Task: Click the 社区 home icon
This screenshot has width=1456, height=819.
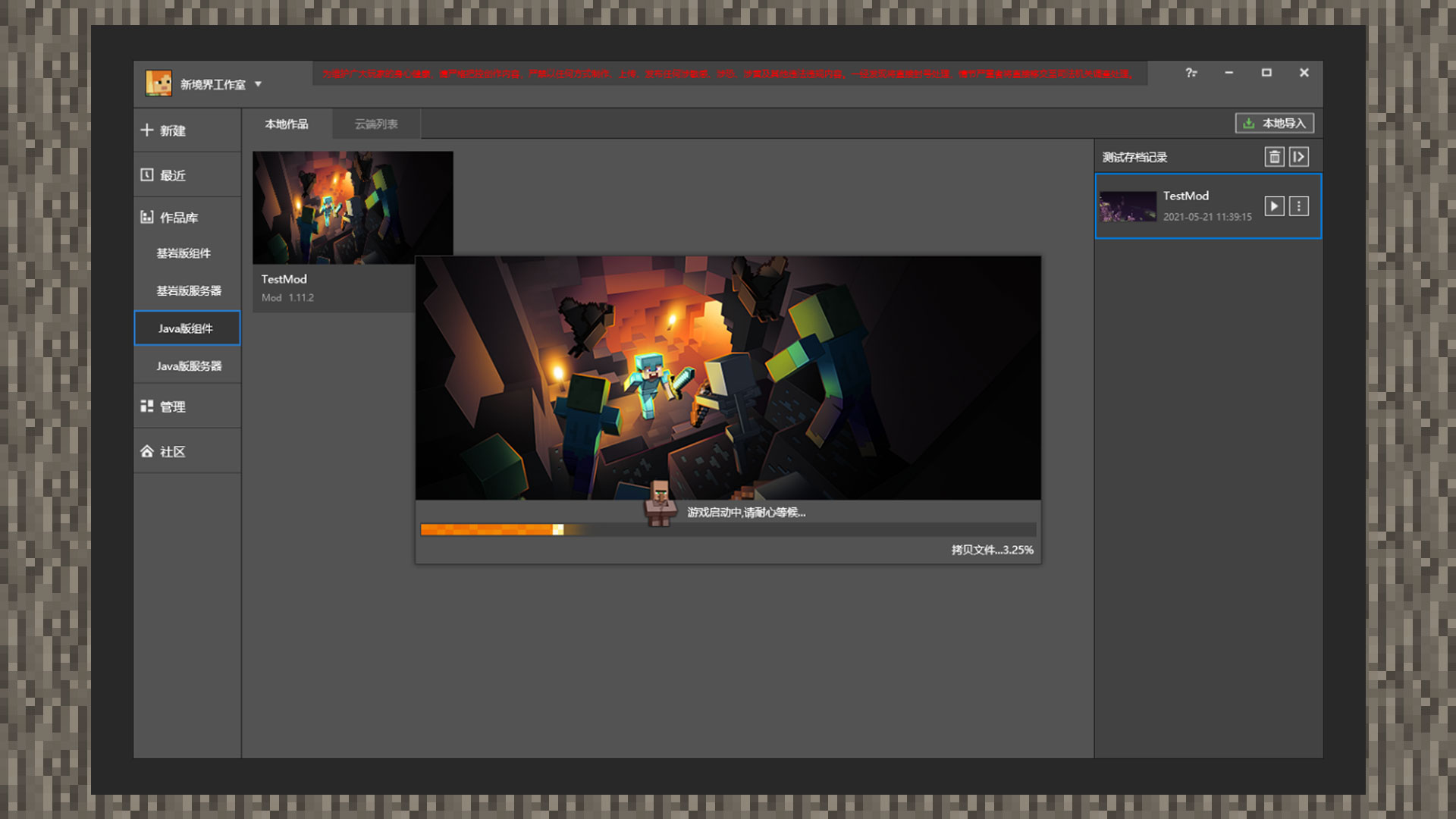Action: point(147,452)
